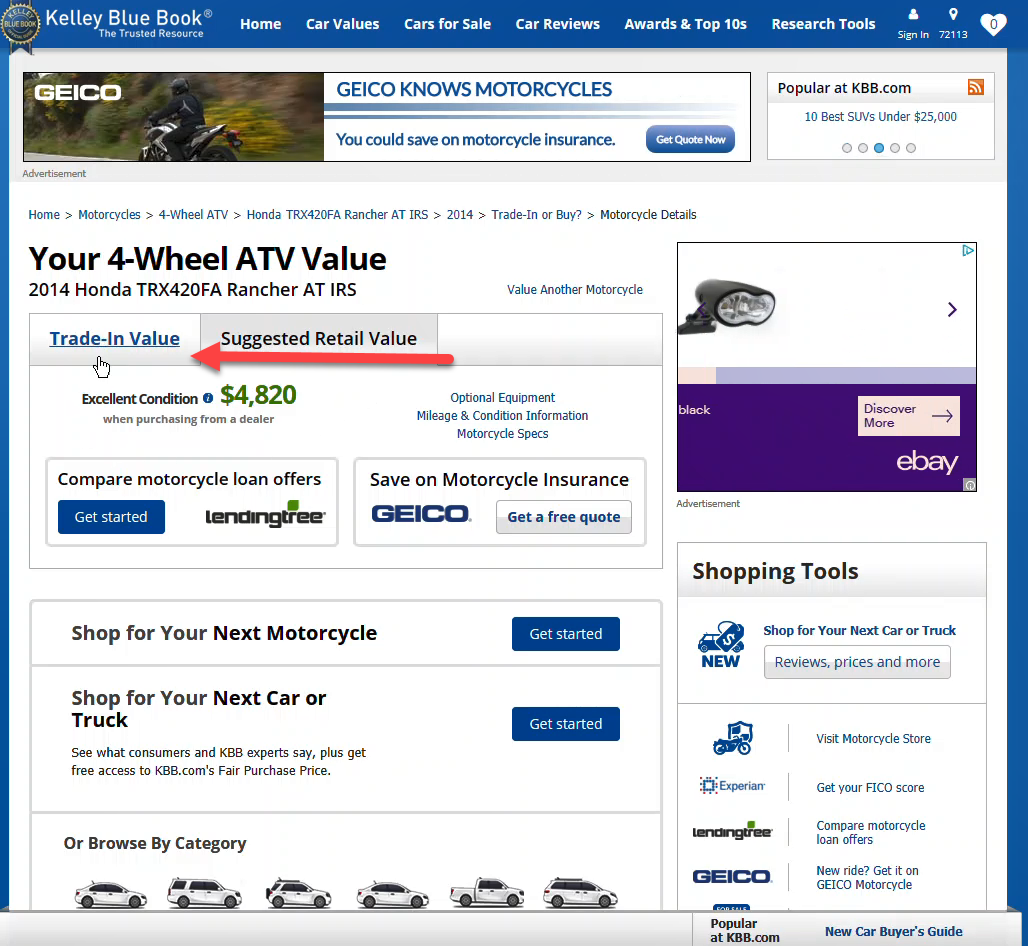Open the Research Tools menu
The image size is (1028, 946).
tap(823, 24)
